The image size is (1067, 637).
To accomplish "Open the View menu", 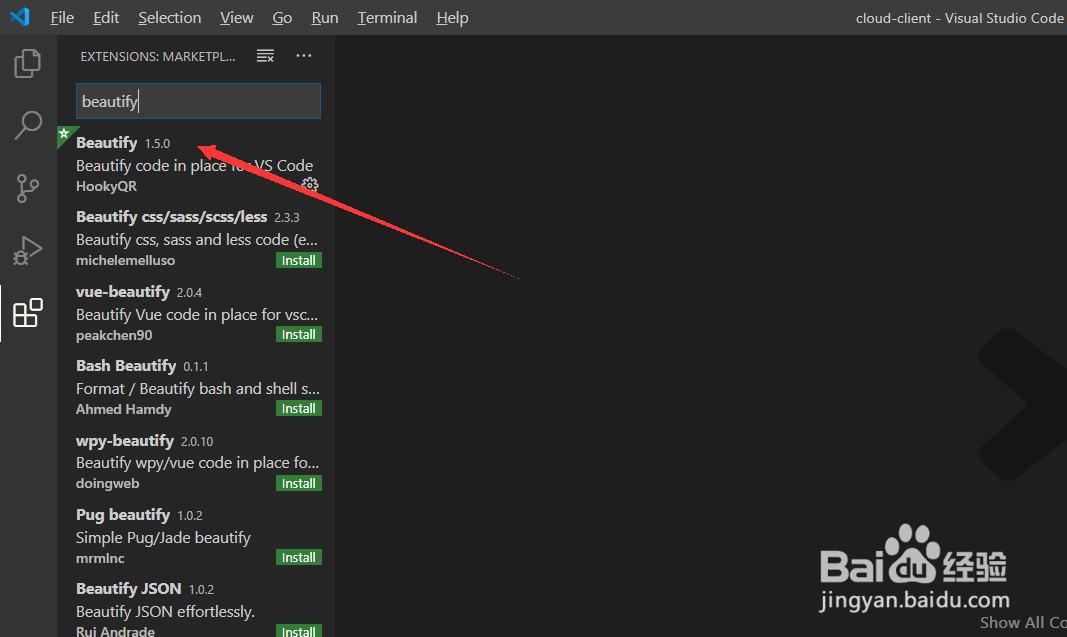I will (x=237, y=18).
